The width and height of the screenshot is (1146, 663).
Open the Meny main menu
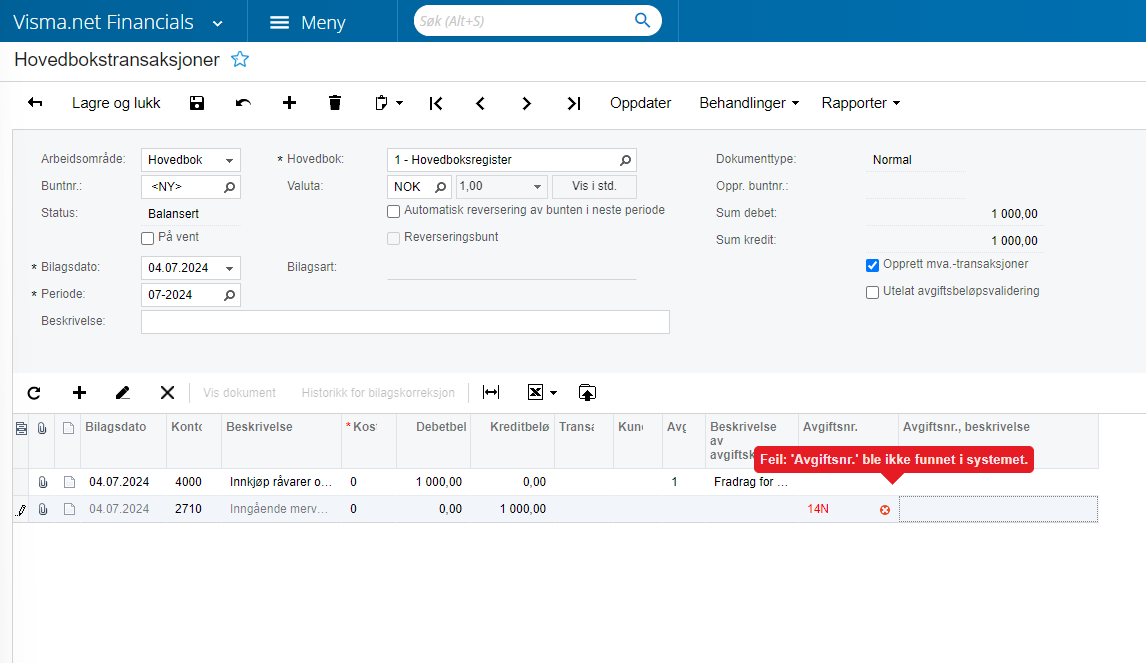coord(308,23)
